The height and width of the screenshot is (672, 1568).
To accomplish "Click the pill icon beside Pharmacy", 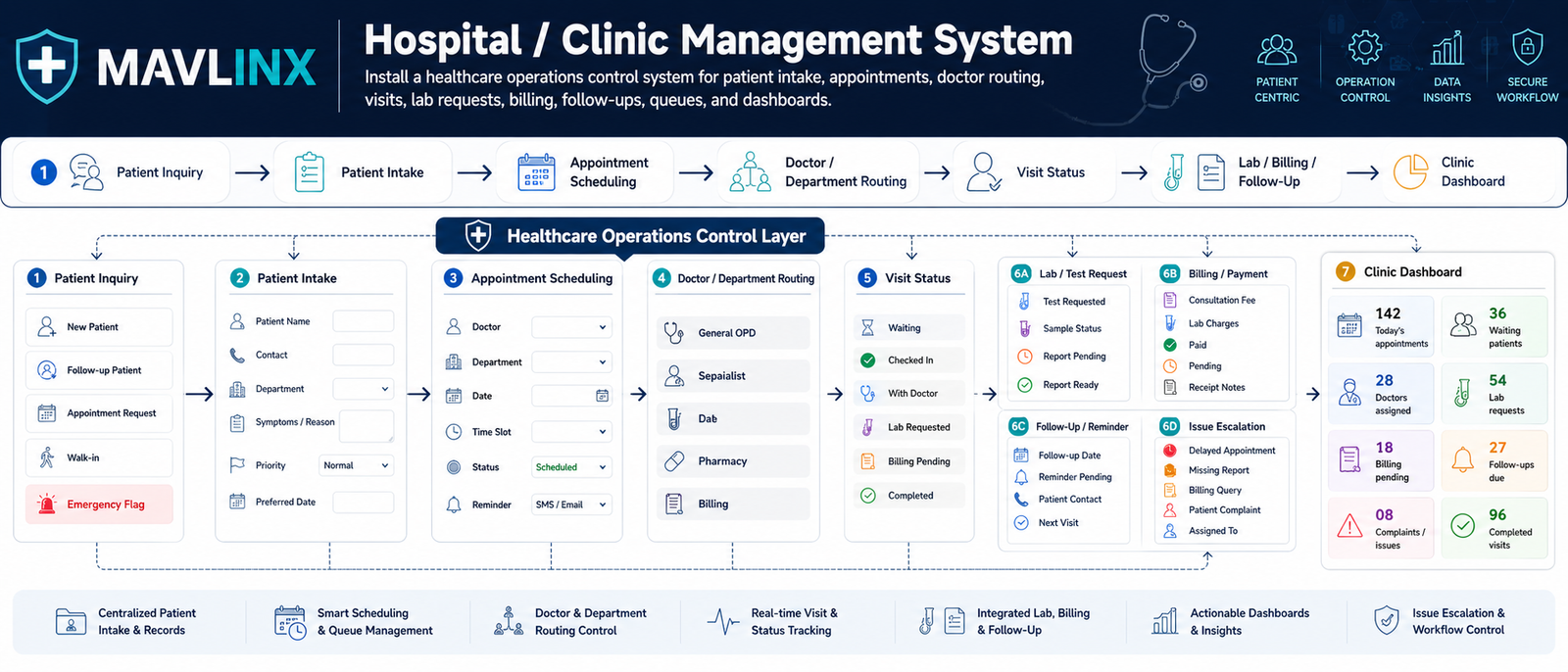I will (x=674, y=461).
